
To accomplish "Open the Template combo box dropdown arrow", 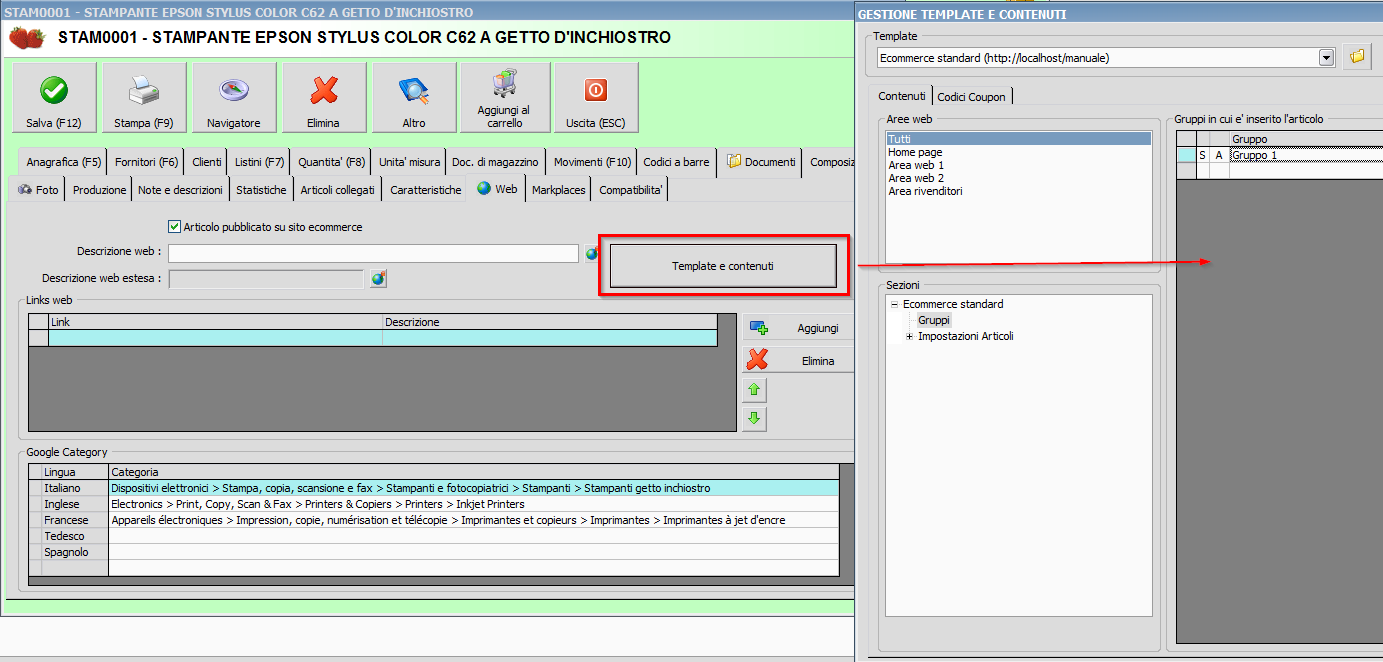I will pyautogui.click(x=1327, y=58).
